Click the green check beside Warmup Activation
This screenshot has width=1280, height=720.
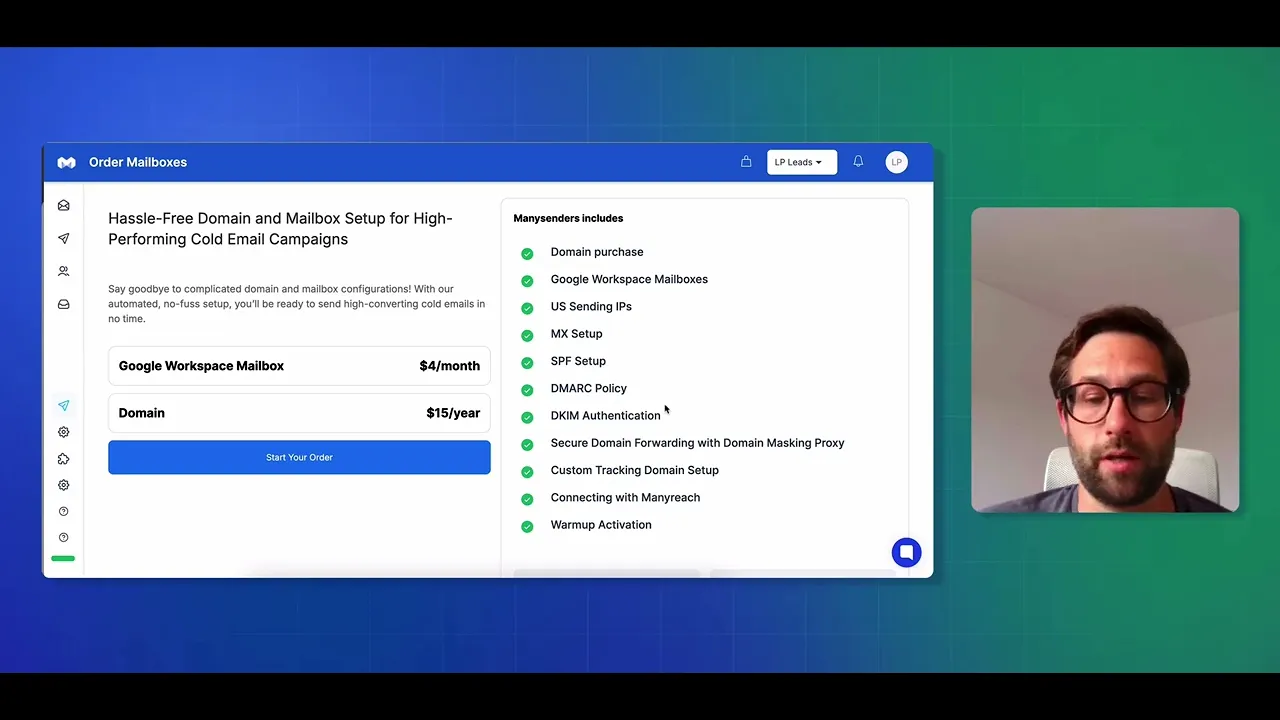[527, 526]
